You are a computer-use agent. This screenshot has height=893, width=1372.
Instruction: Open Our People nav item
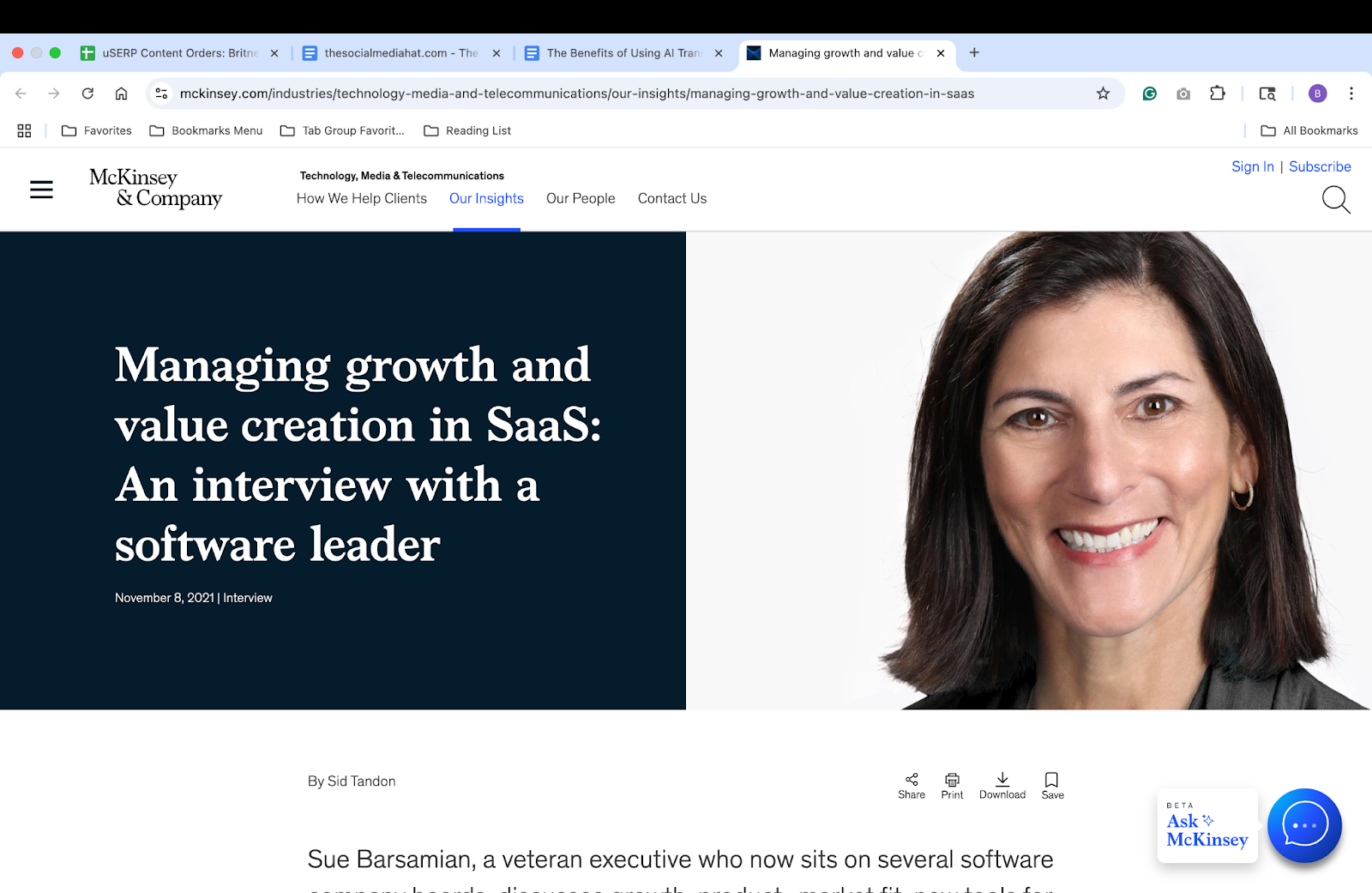(x=581, y=198)
